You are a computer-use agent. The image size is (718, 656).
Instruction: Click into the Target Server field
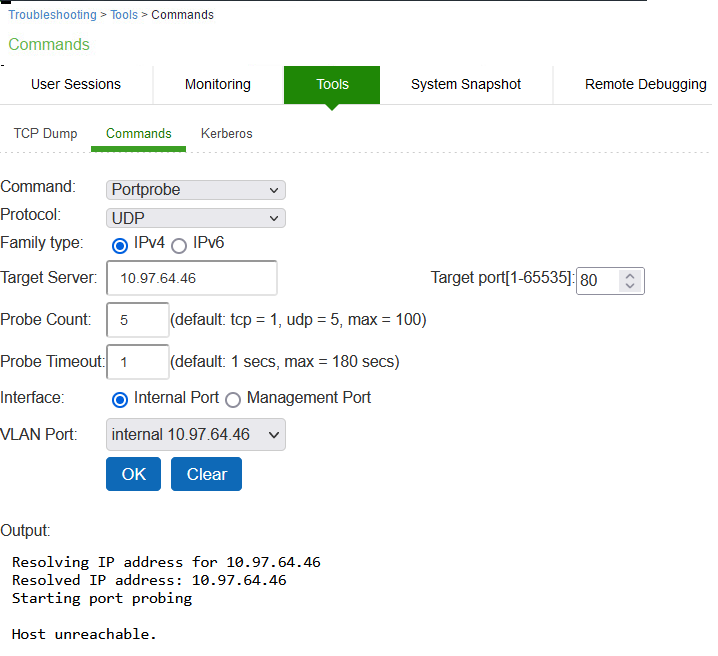coord(192,278)
